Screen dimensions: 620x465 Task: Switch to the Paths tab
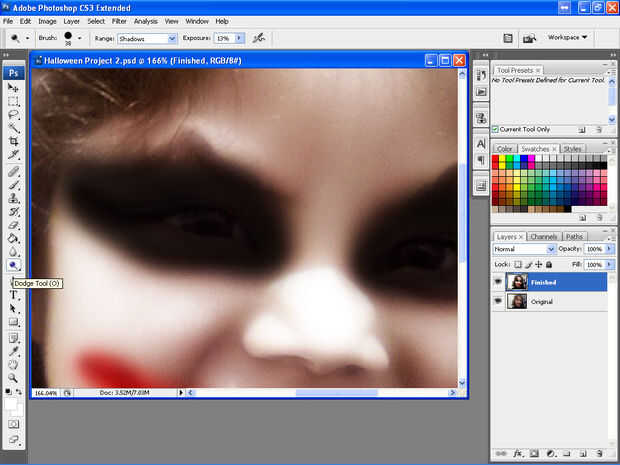pyautogui.click(x=574, y=236)
